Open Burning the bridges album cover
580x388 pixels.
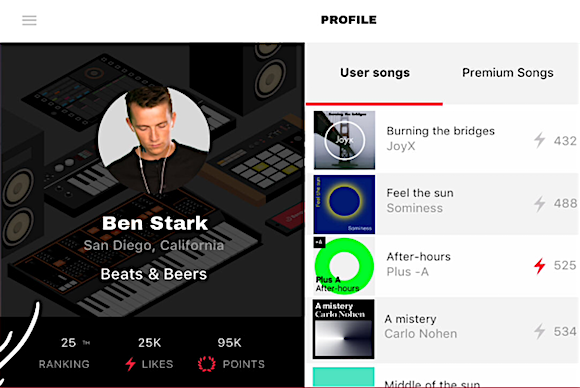[344, 140]
